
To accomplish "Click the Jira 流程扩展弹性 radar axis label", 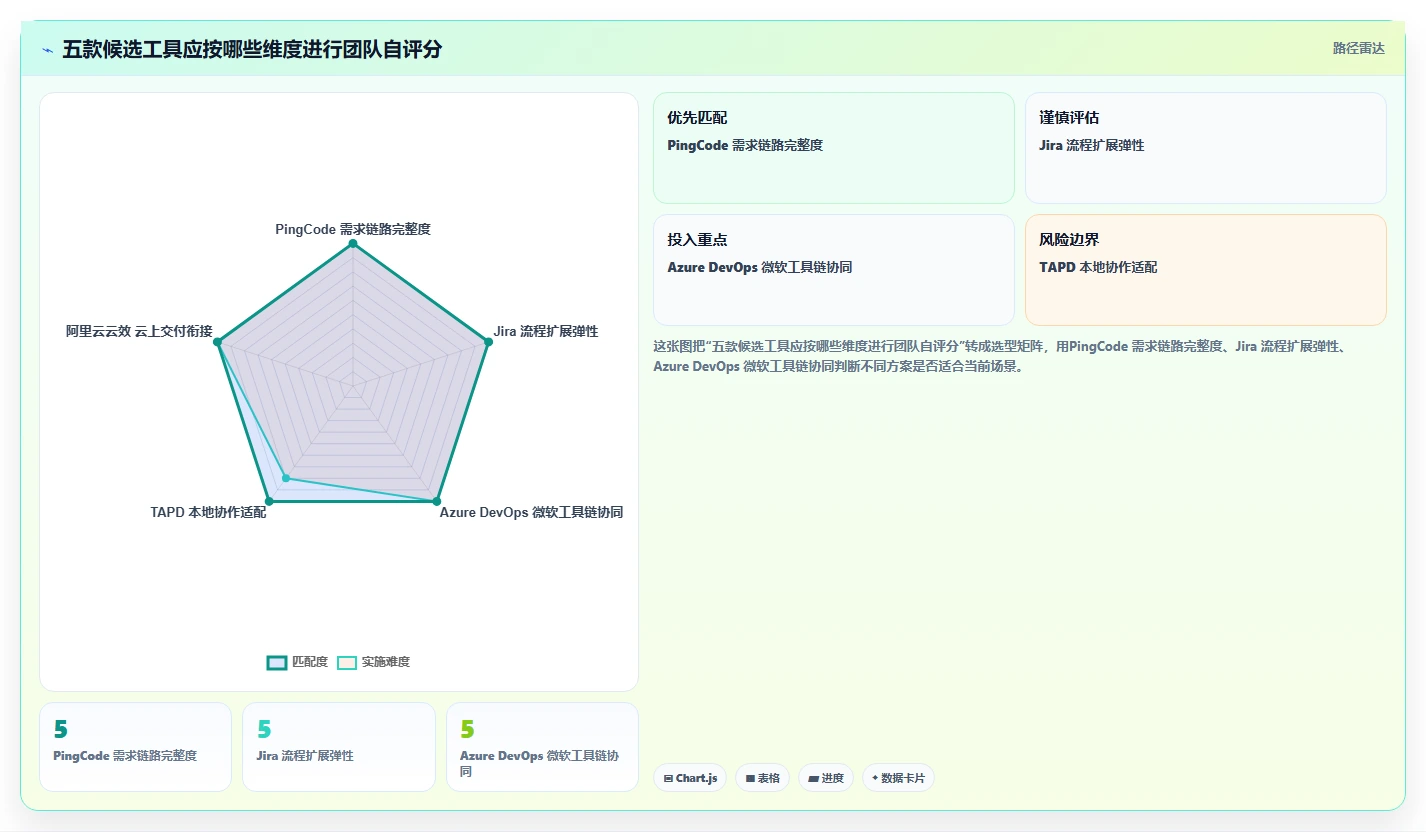I will click(x=546, y=331).
